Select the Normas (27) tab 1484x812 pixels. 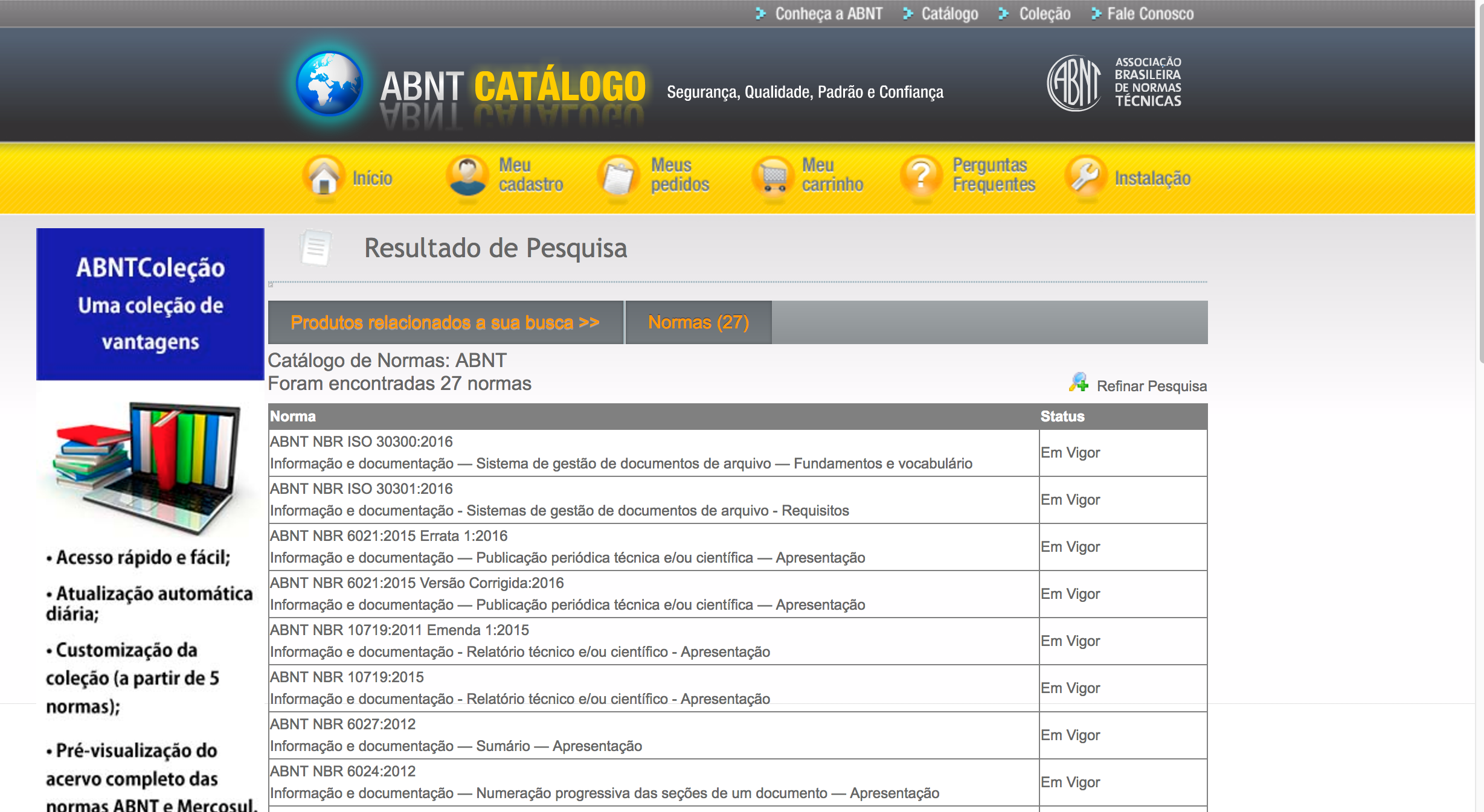[699, 322]
